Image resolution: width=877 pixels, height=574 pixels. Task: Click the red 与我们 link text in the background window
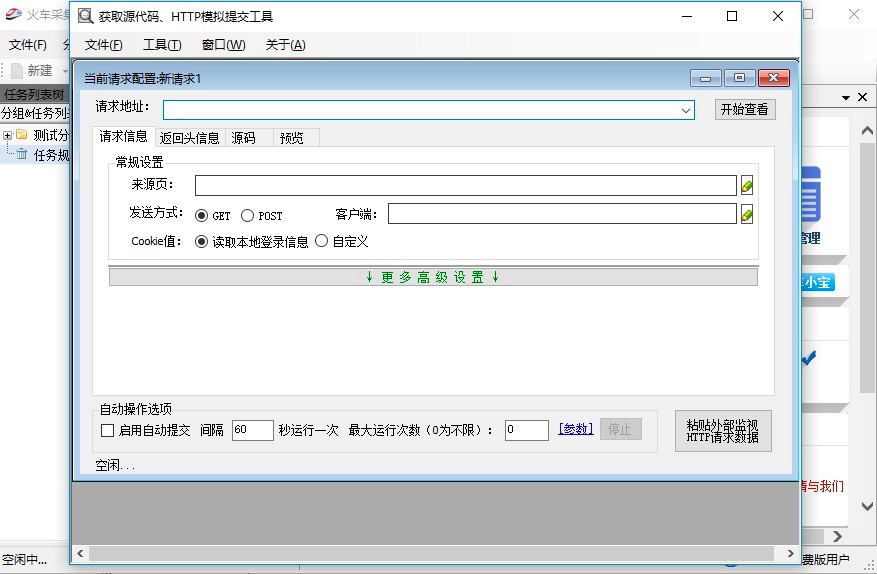tap(822, 486)
